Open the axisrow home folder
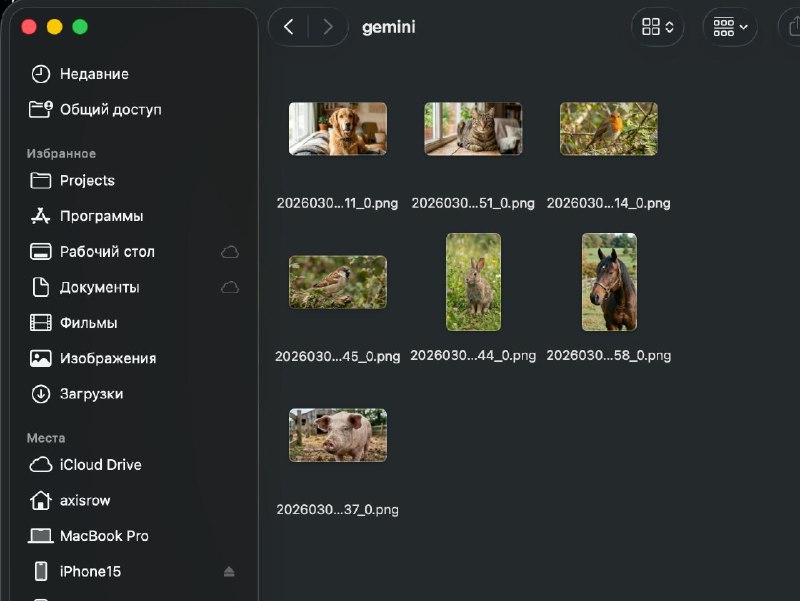800x601 pixels. 87,500
